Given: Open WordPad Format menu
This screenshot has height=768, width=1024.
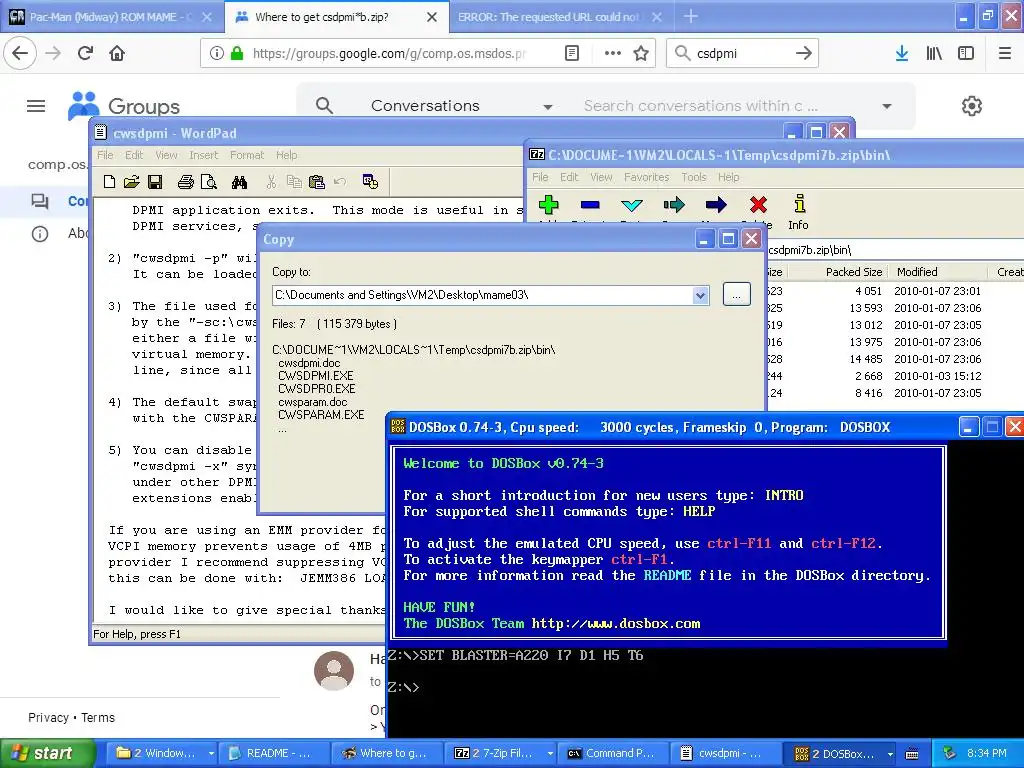Looking at the screenshot, I should (247, 155).
